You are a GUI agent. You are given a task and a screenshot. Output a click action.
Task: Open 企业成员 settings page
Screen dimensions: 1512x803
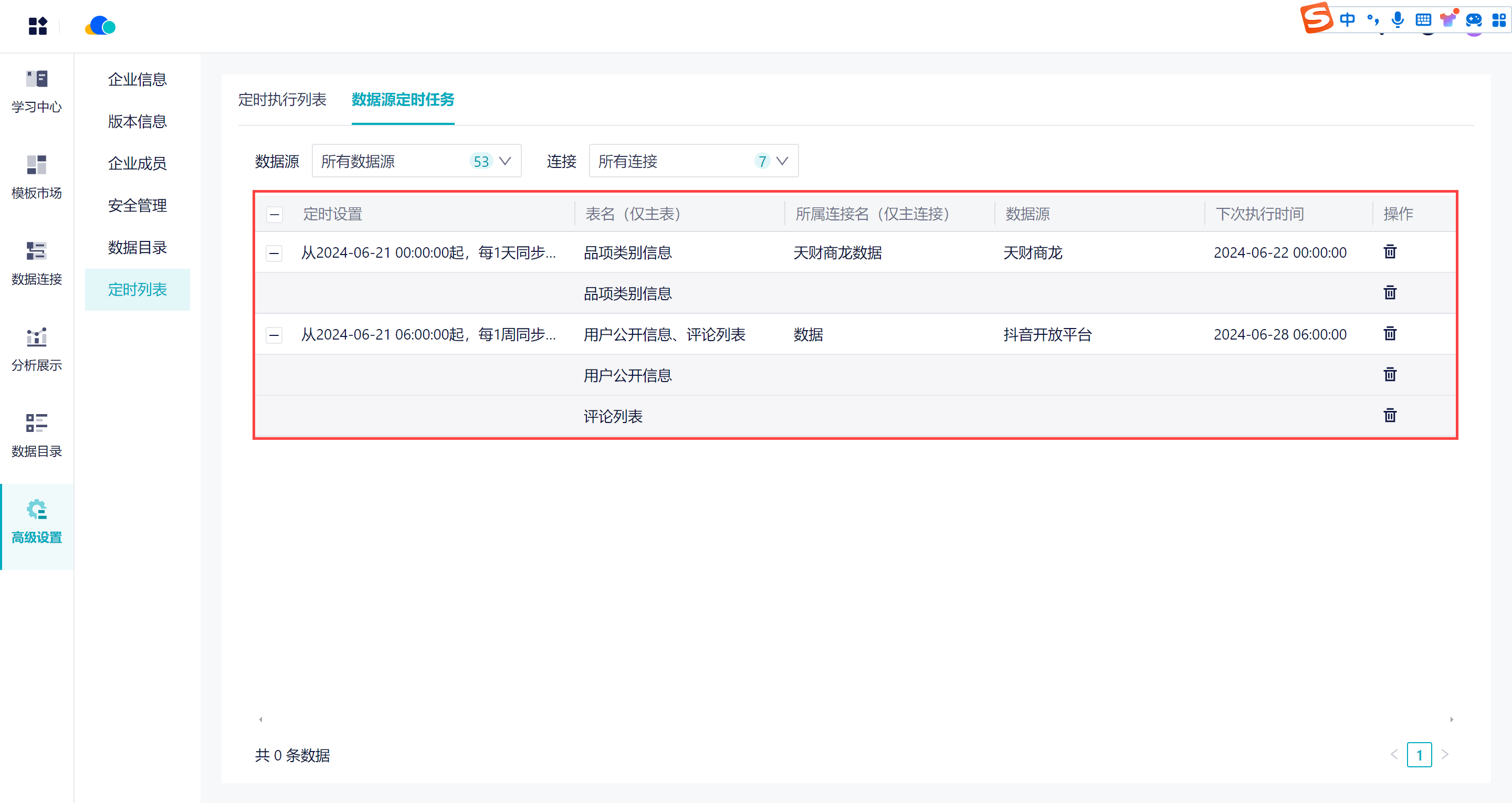pos(138,163)
